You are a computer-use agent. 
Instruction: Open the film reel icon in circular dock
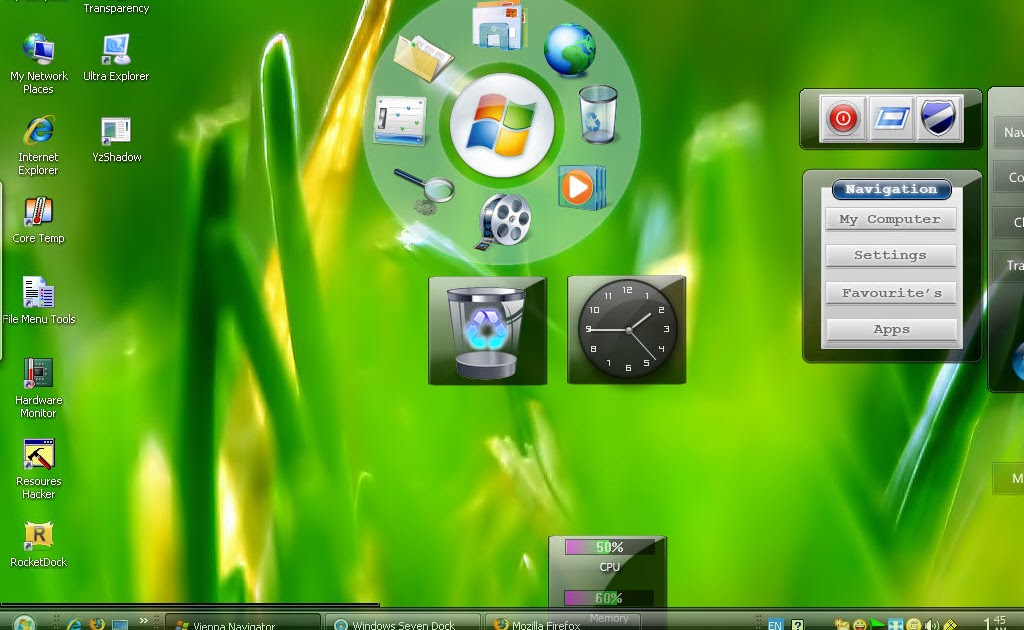[502, 222]
